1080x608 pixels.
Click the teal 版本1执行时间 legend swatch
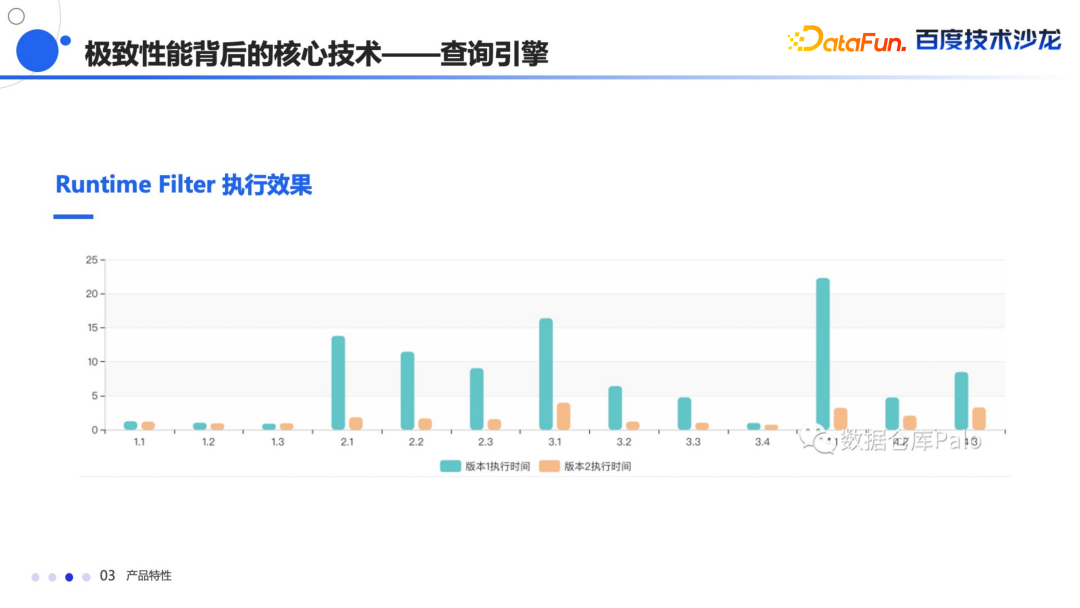coord(450,466)
